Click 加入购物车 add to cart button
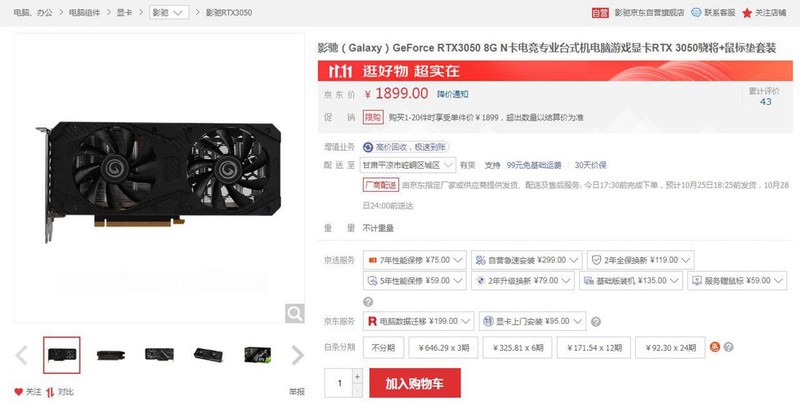This screenshot has height=408, width=800. pyautogui.click(x=415, y=383)
